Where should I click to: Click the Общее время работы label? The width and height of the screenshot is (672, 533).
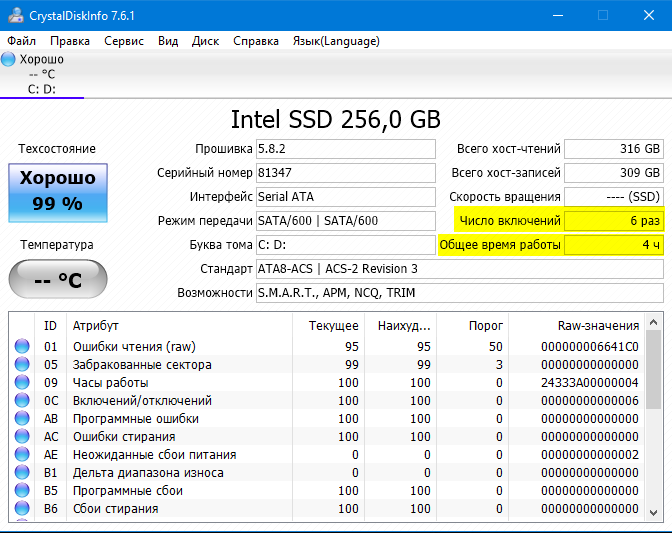point(500,245)
